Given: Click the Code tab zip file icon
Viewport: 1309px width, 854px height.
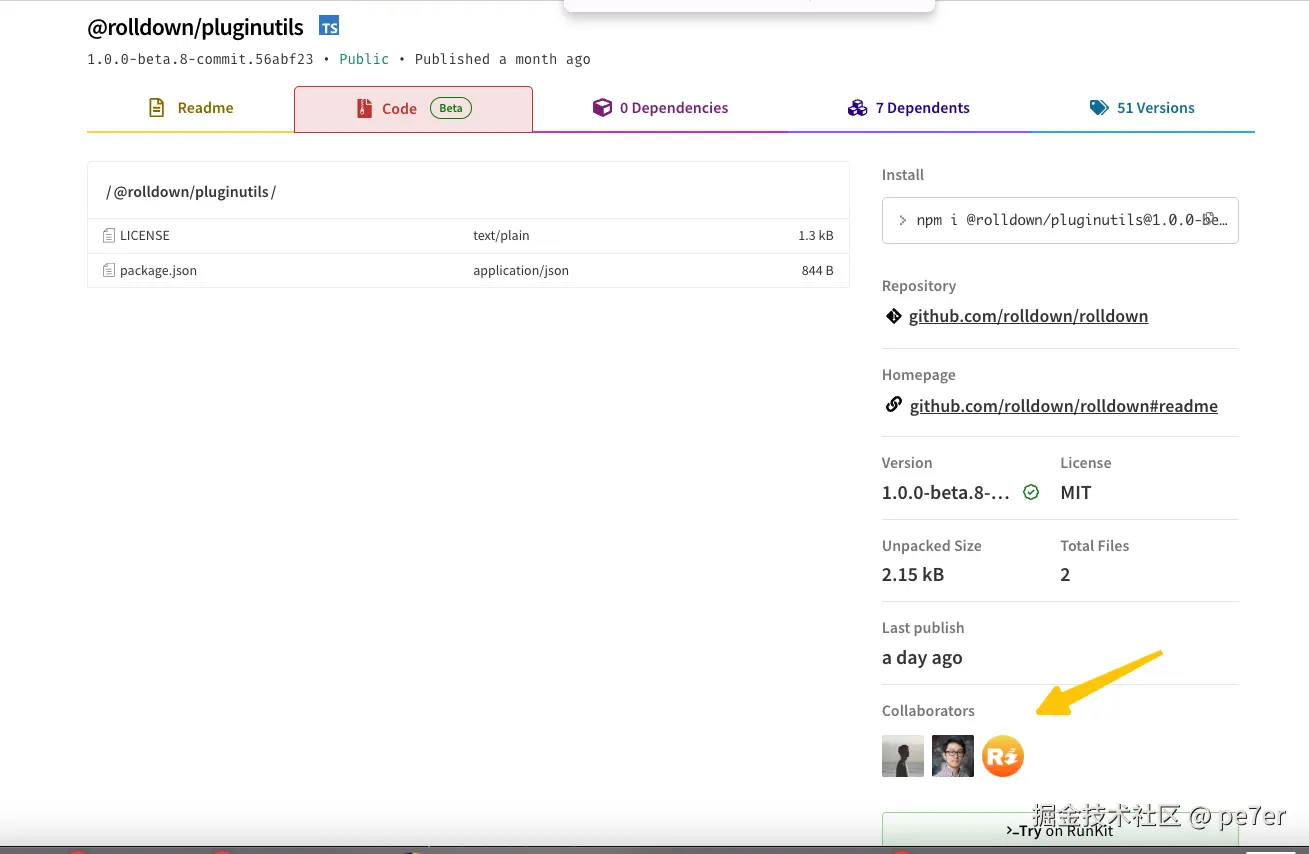Looking at the screenshot, I should [364, 108].
